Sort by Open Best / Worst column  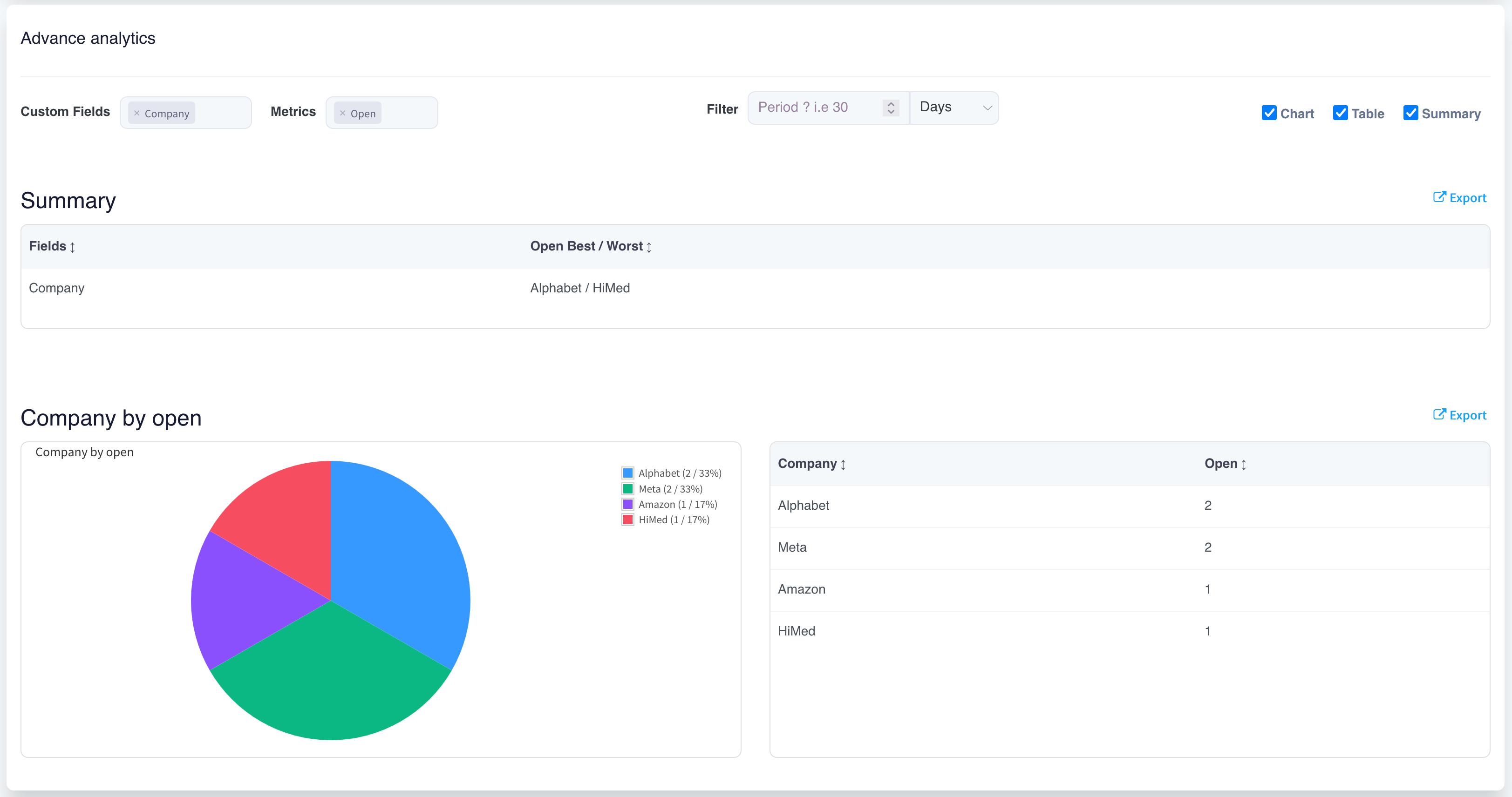tap(648, 247)
